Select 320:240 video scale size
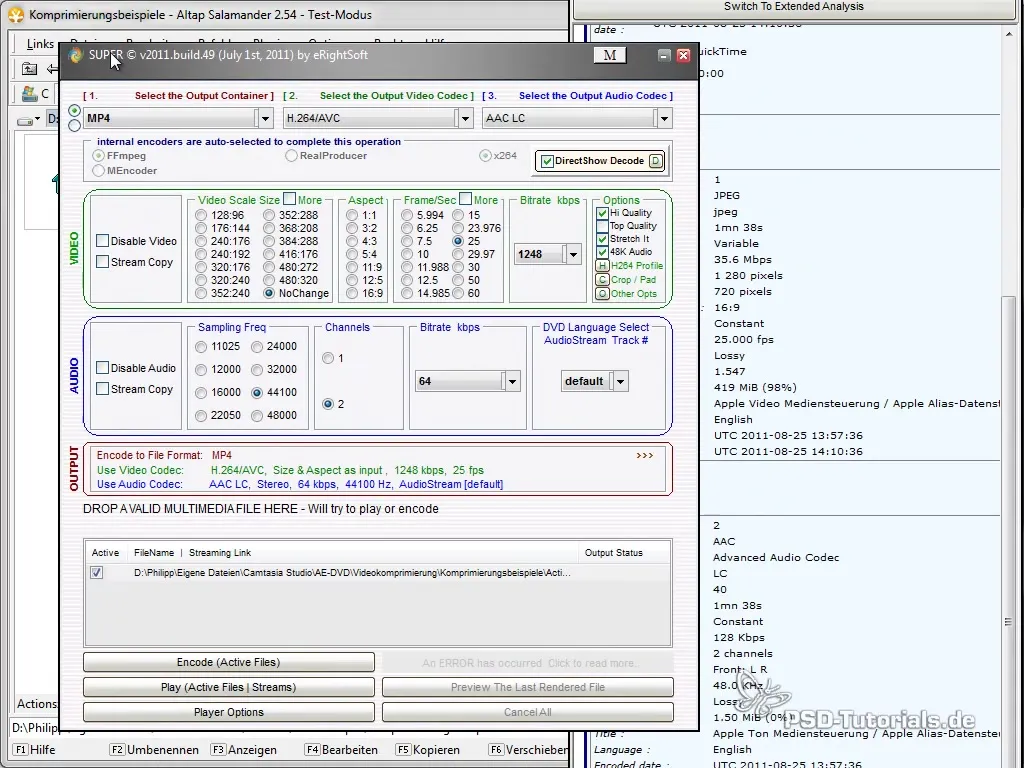This screenshot has width=1024, height=768. (201, 280)
